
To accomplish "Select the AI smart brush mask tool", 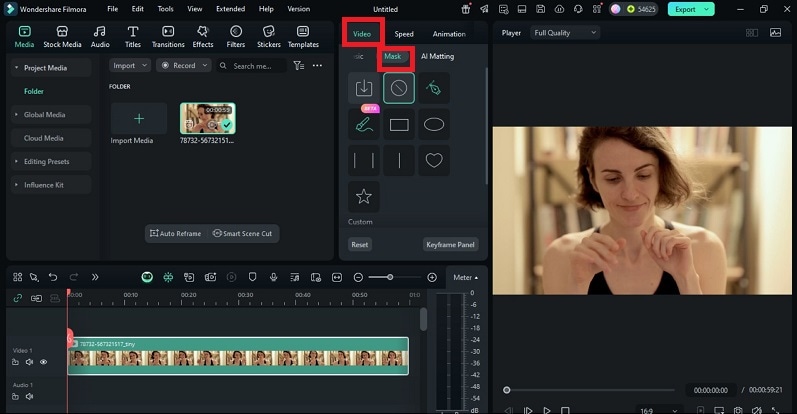I will 363,124.
